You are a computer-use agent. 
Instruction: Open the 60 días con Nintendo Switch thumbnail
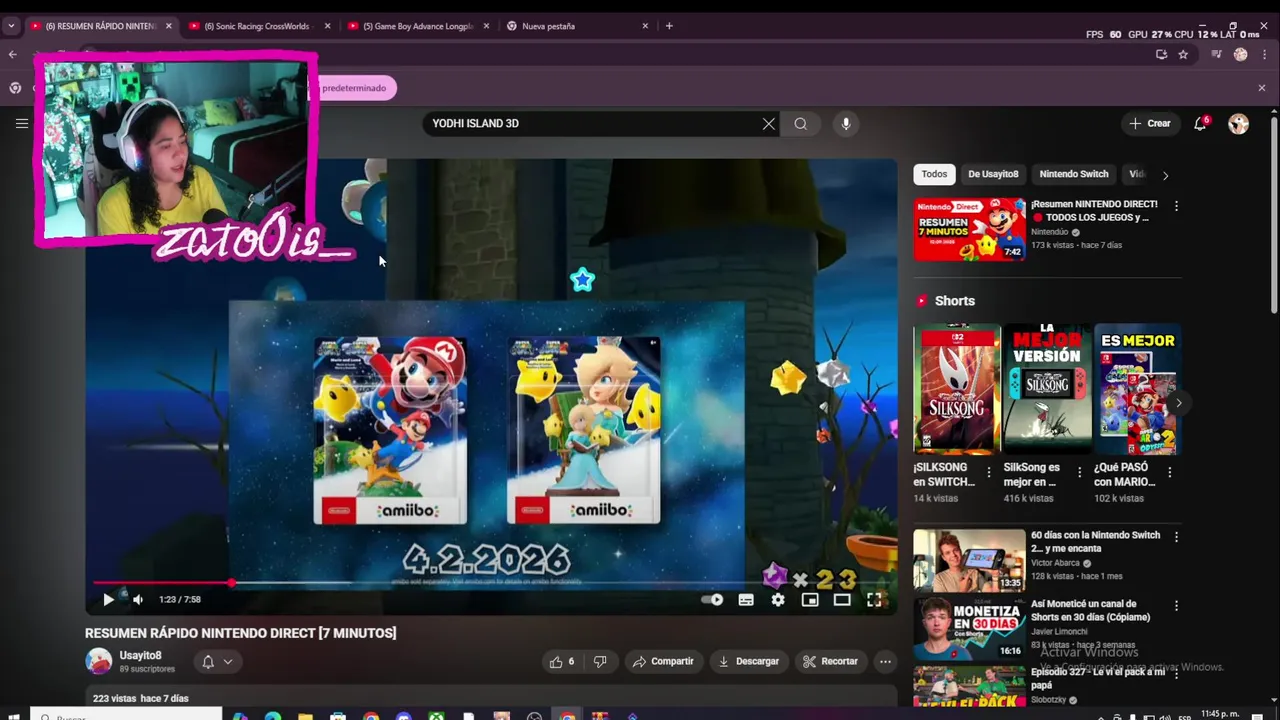969,560
